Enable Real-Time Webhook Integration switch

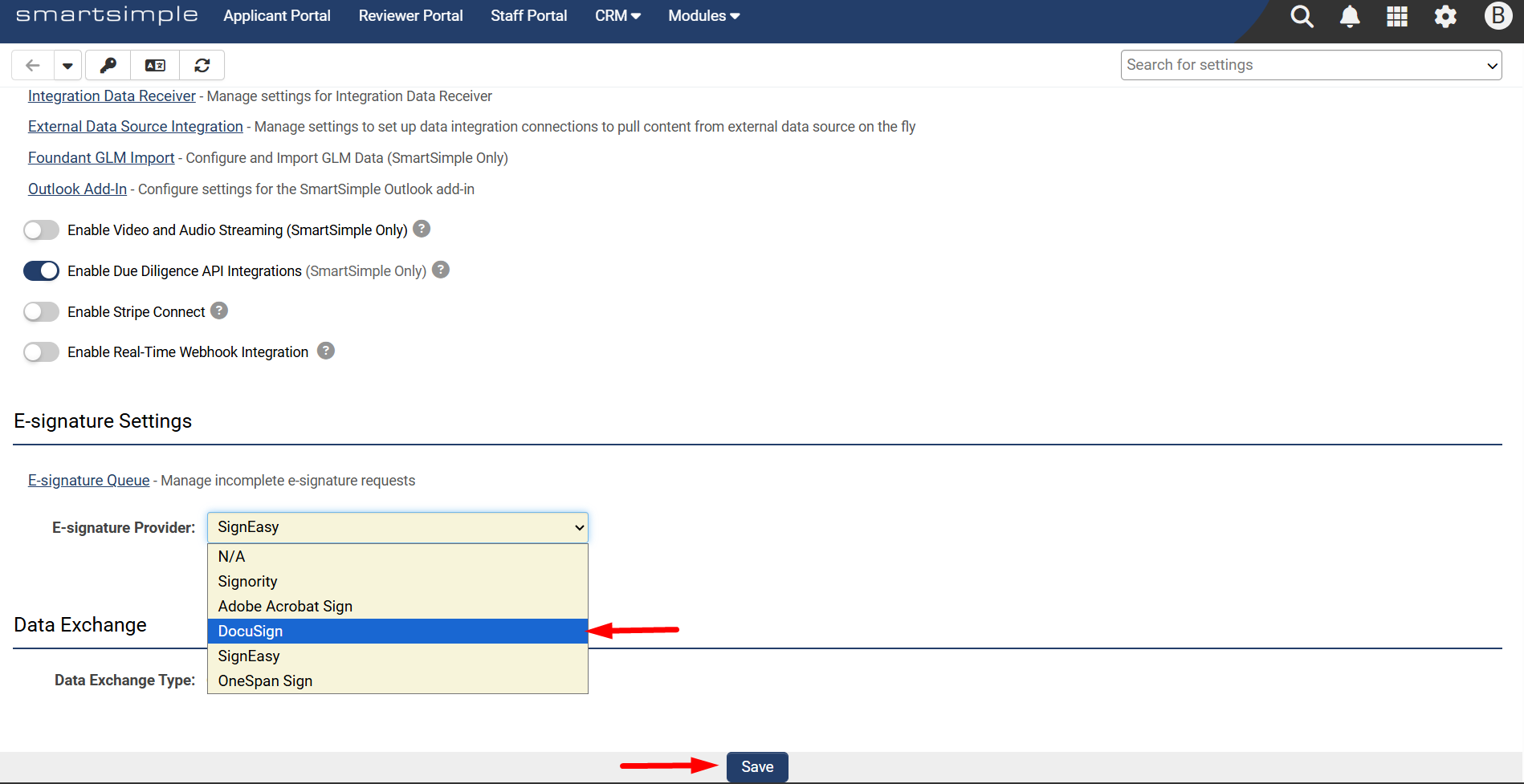41,352
